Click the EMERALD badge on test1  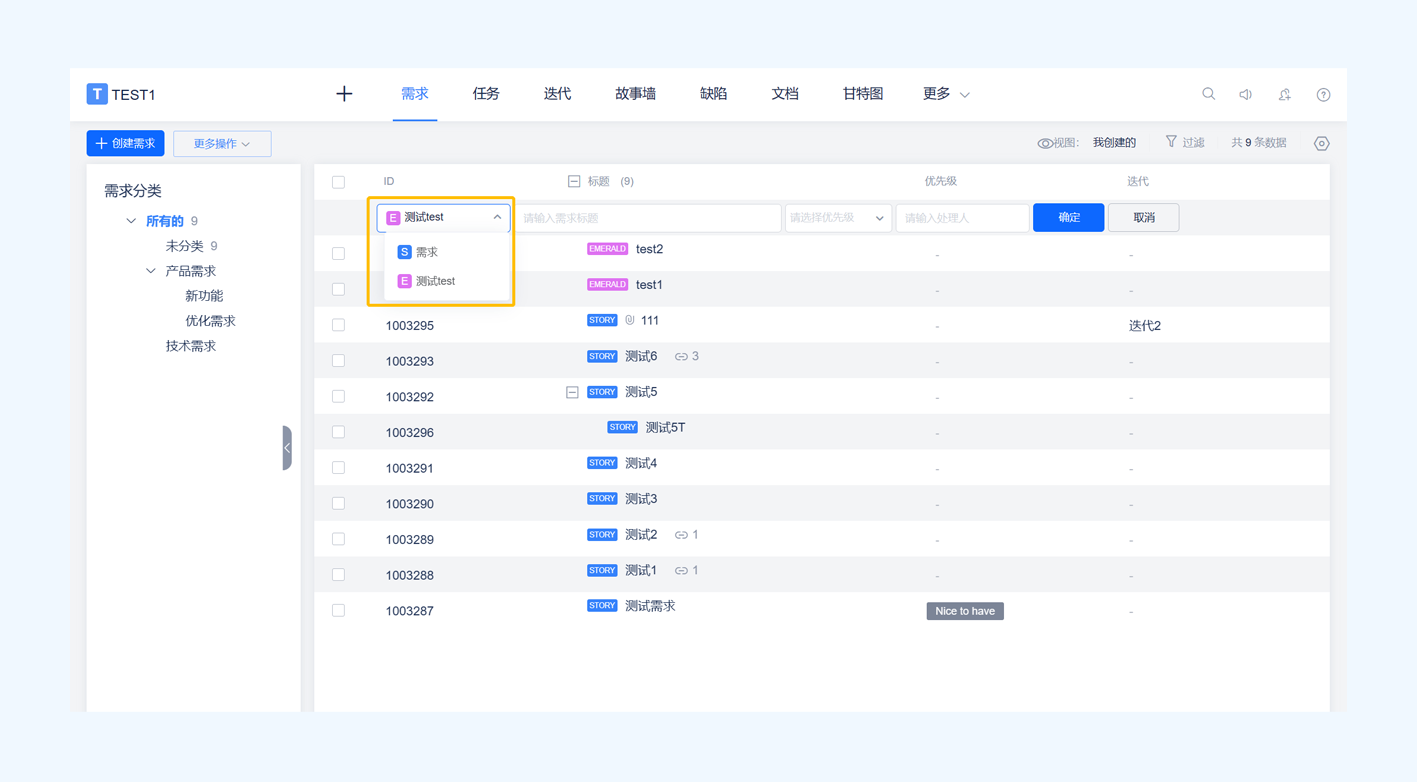607,285
